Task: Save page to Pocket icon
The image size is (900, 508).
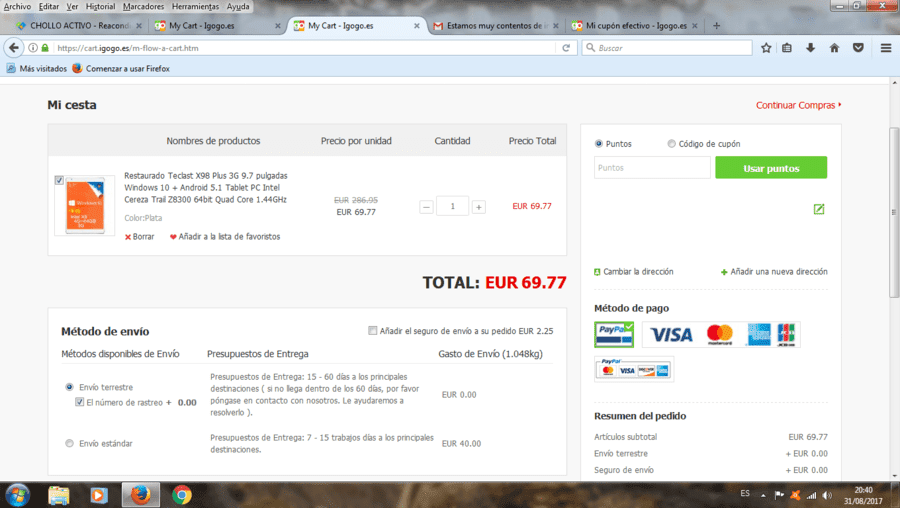Action: 858,48
